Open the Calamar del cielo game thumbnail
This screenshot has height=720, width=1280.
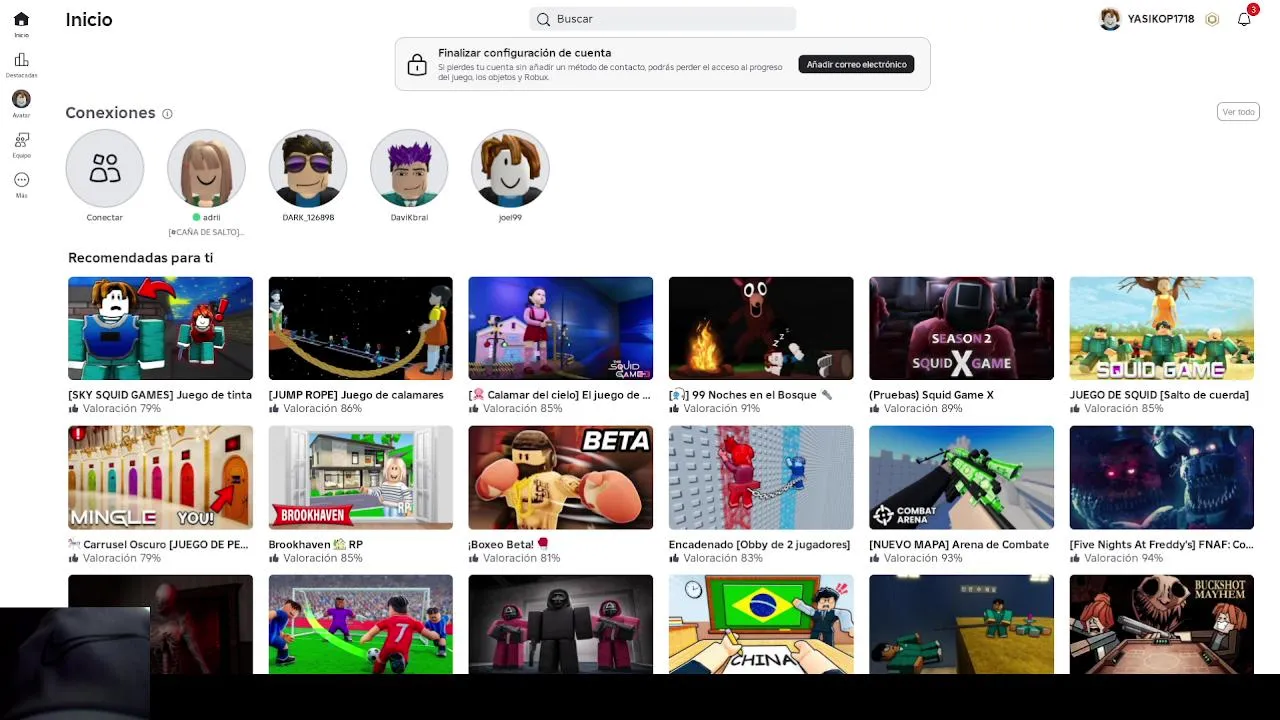[561, 328]
